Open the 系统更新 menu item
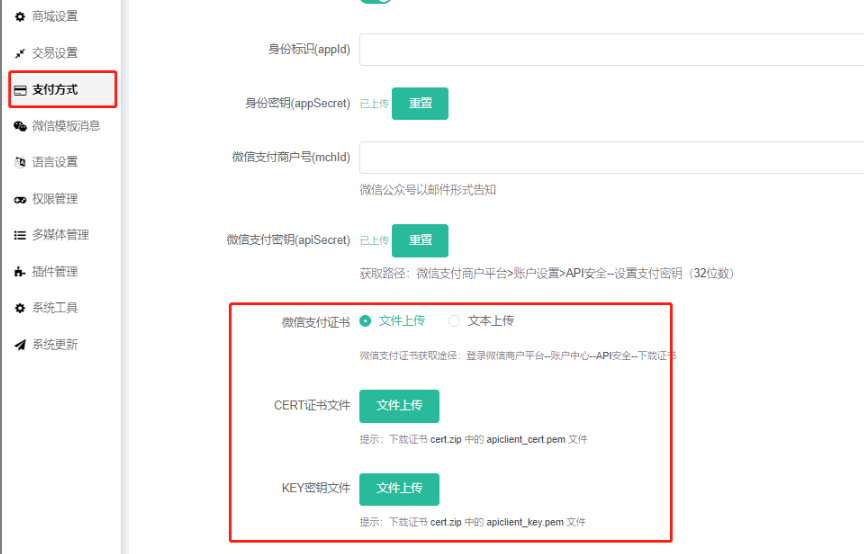This screenshot has height=554, width=864. pos(54,345)
